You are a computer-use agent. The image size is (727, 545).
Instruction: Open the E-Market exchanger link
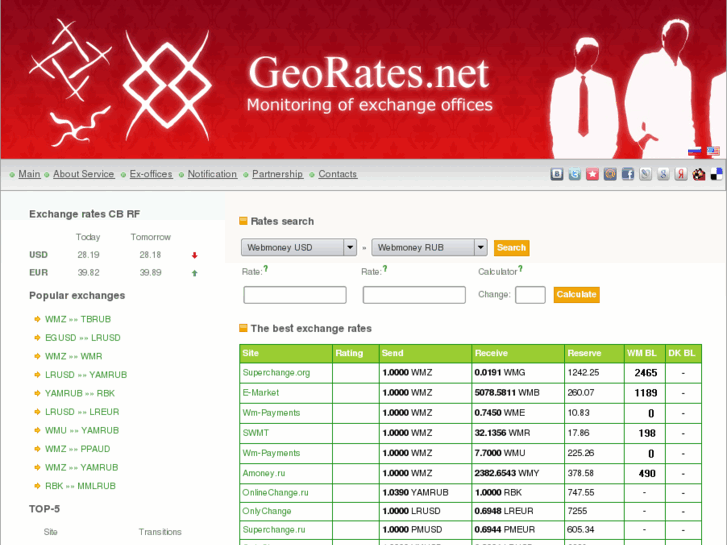261,392
